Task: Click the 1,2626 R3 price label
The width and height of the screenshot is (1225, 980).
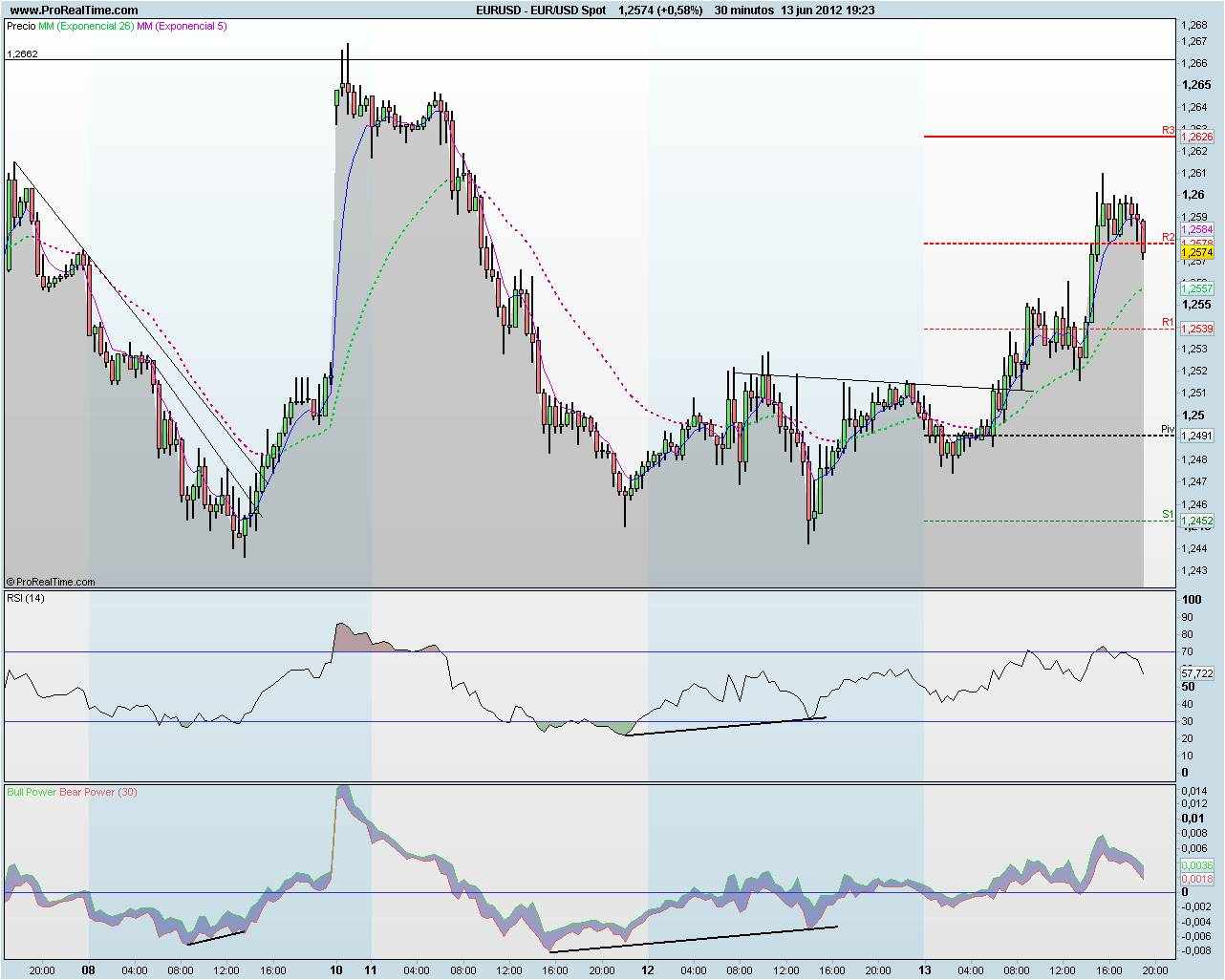Action: click(1195, 138)
